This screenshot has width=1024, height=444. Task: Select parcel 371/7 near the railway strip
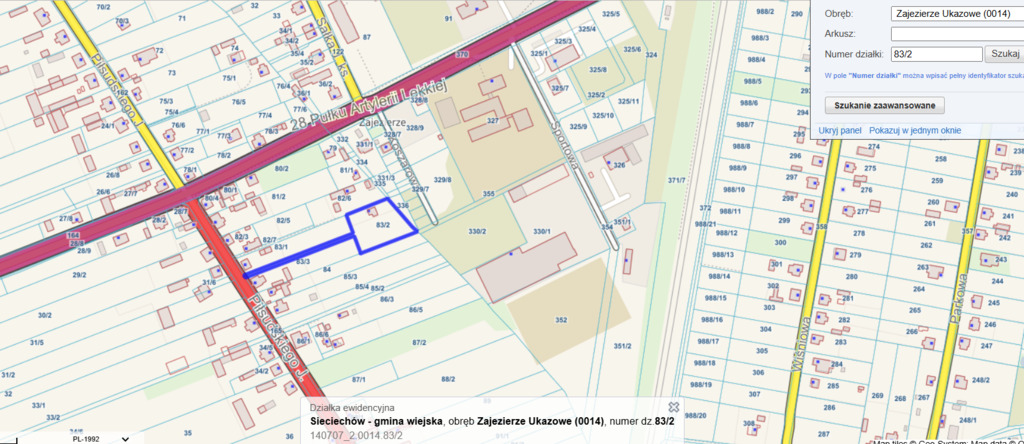[676, 180]
